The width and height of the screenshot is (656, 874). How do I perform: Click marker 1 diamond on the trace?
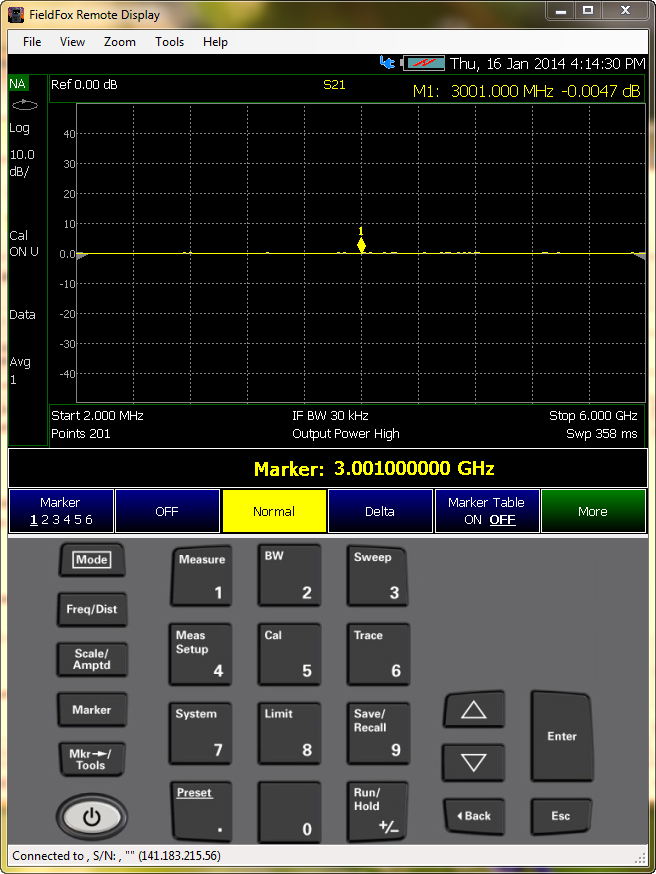coord(361,245)
